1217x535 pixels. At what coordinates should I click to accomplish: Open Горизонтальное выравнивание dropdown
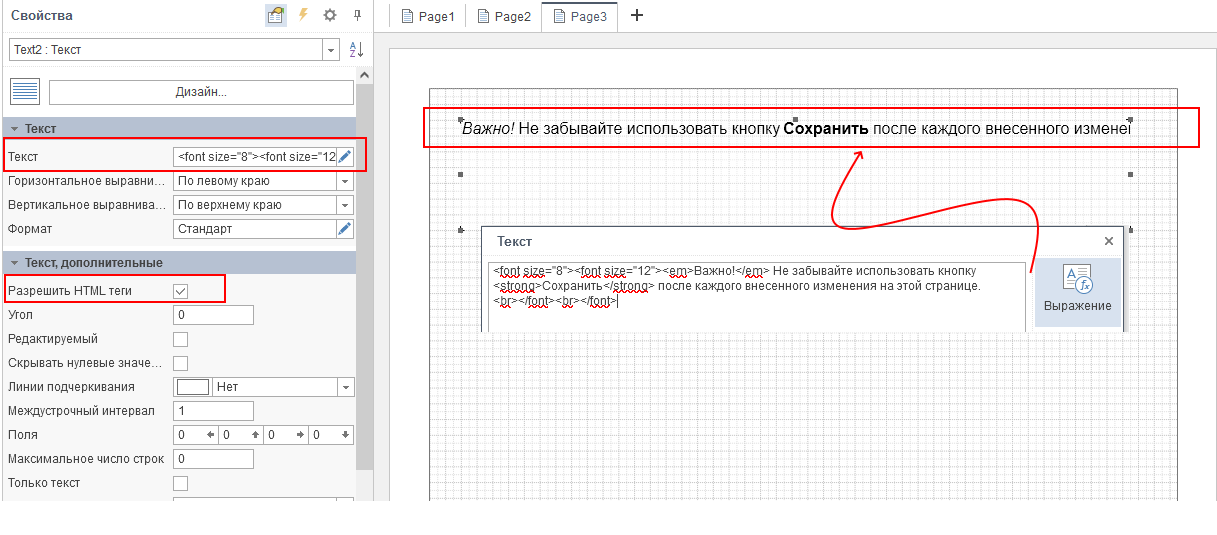coord(345,181)
